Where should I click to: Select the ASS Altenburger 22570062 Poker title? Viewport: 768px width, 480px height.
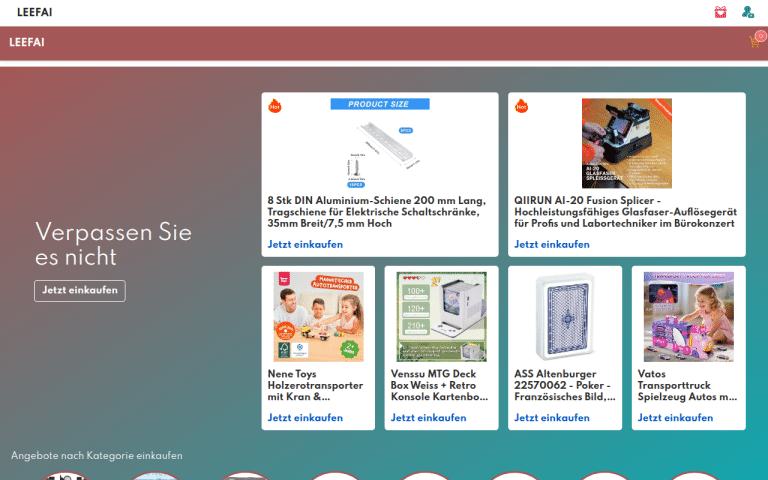pyautogui.click(x=565, y=385)
